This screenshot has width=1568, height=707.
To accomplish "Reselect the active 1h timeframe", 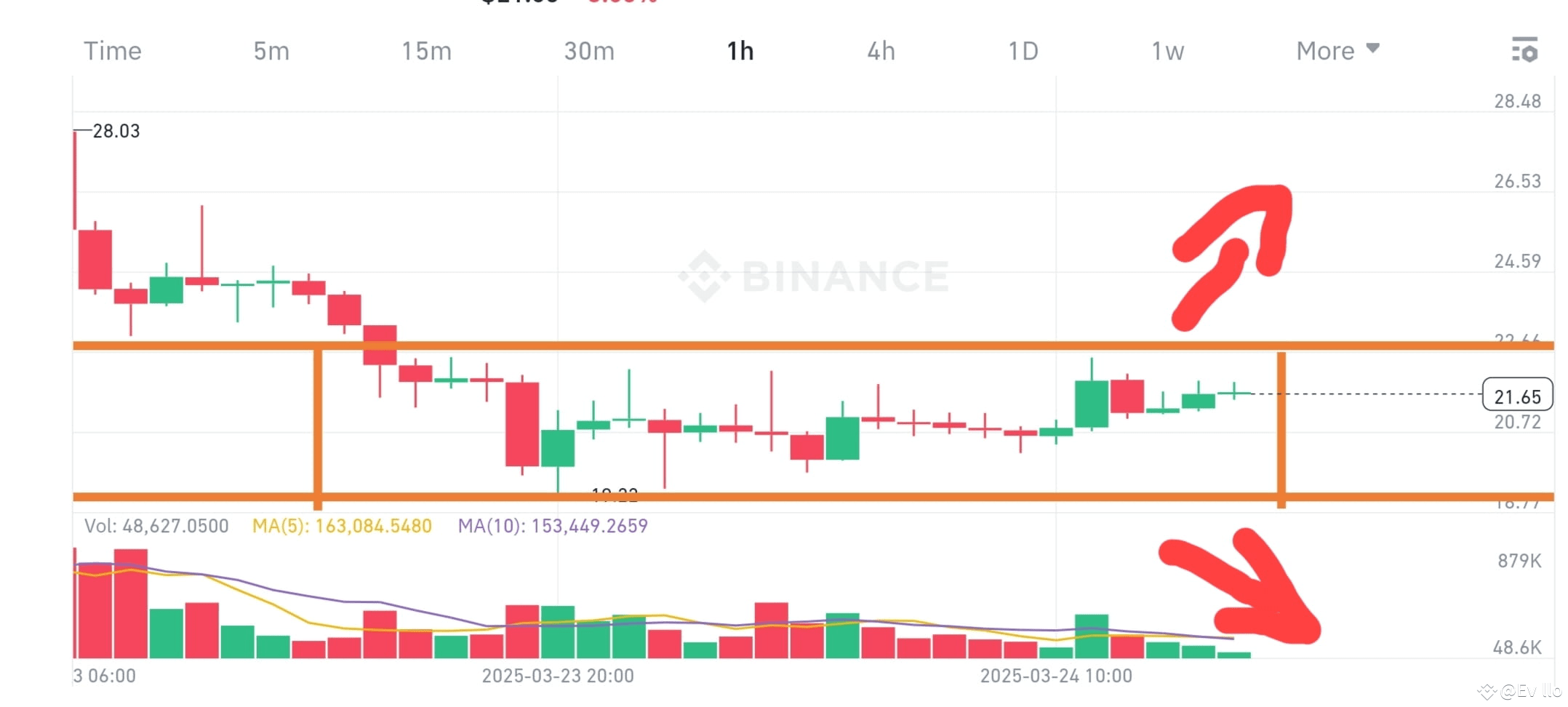I will (x=739, y=50).
